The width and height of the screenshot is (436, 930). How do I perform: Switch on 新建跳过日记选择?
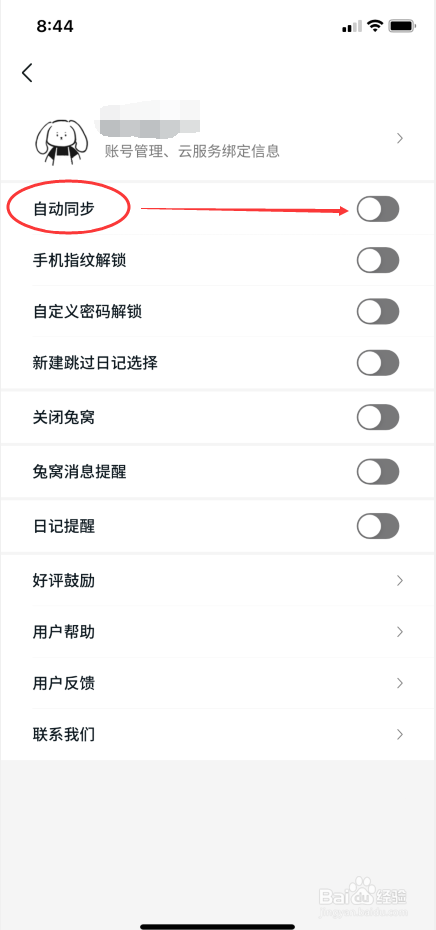pyautogui.click(x=378, y=362)
